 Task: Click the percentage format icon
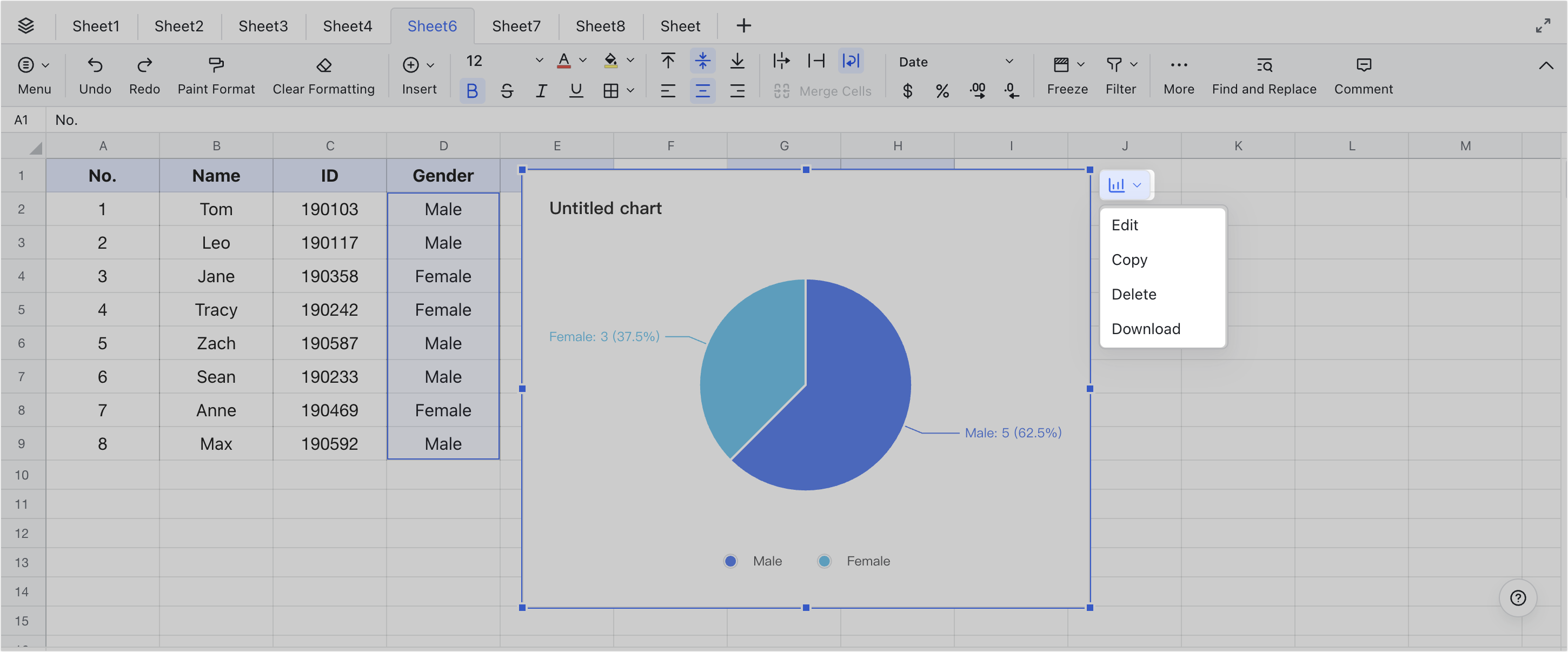942,91
